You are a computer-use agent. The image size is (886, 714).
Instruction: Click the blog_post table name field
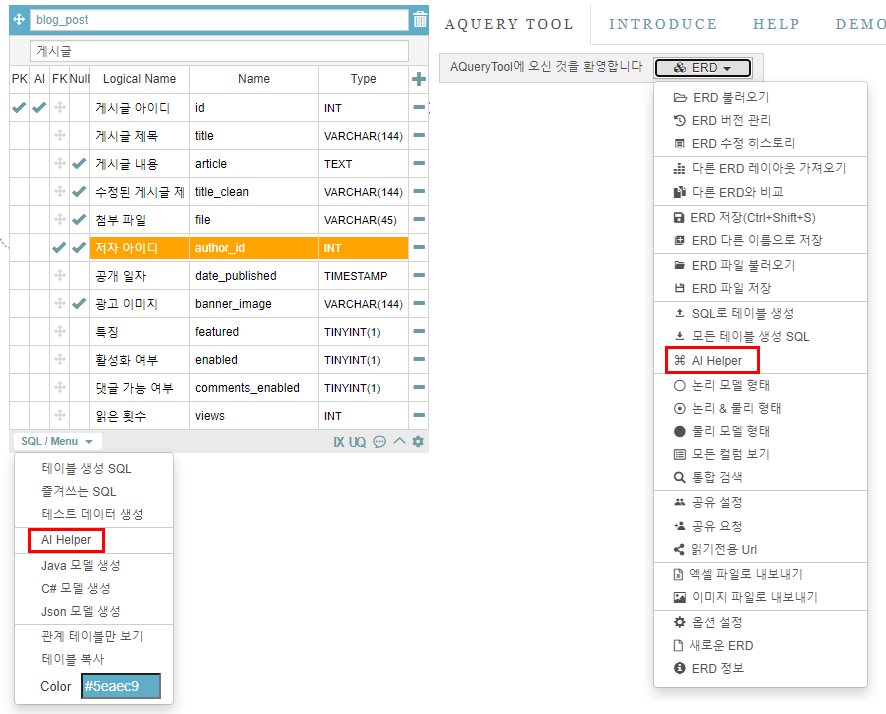[219, 20]
